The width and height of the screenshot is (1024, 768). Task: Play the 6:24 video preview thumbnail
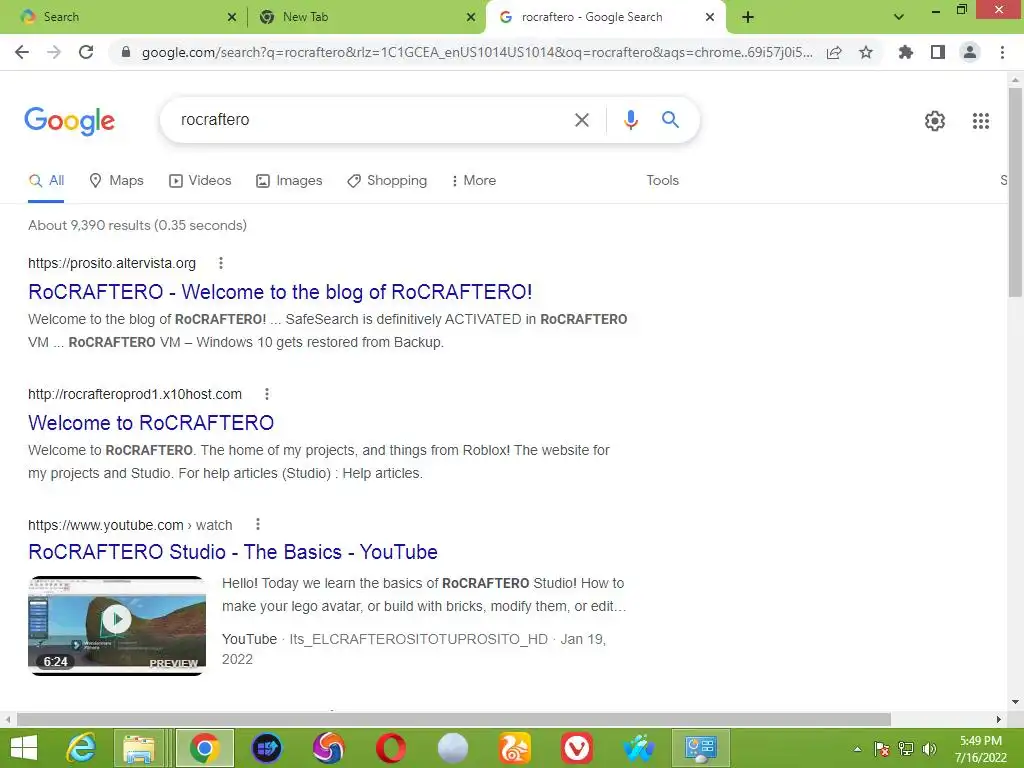[117, 626]
